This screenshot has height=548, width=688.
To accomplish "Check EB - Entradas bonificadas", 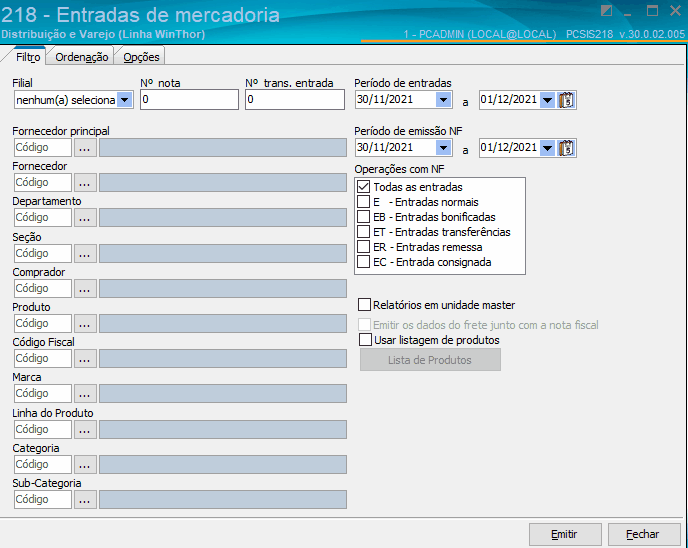I will pos(363,217).
